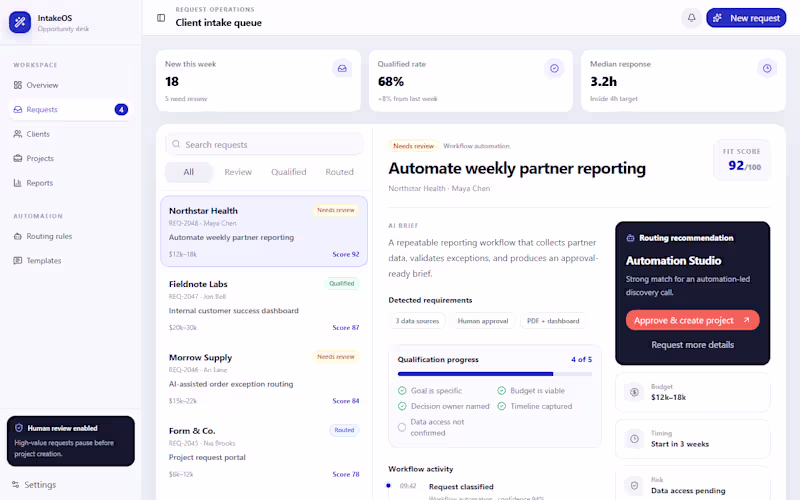
Task: Click the Routing recommendation icon
Action: [631, 238]
